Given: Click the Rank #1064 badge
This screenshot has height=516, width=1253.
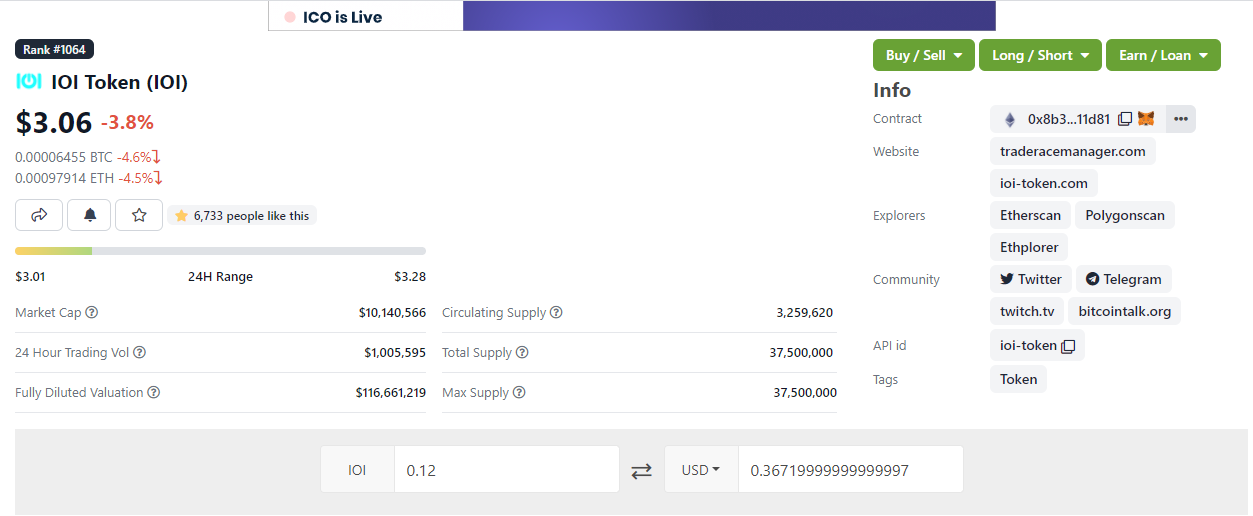Looking at the screenshot, I should [55, 49].
